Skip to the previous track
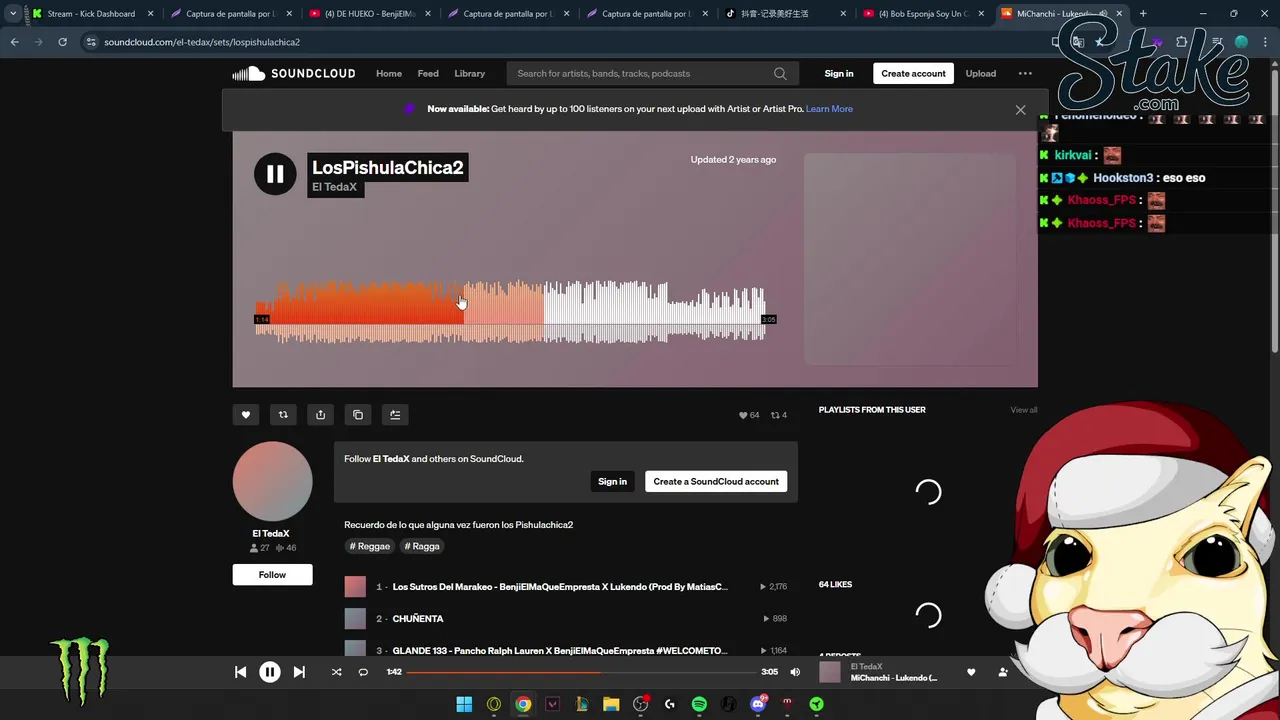This screenshot has height=720, width=1280. point(241,672)
